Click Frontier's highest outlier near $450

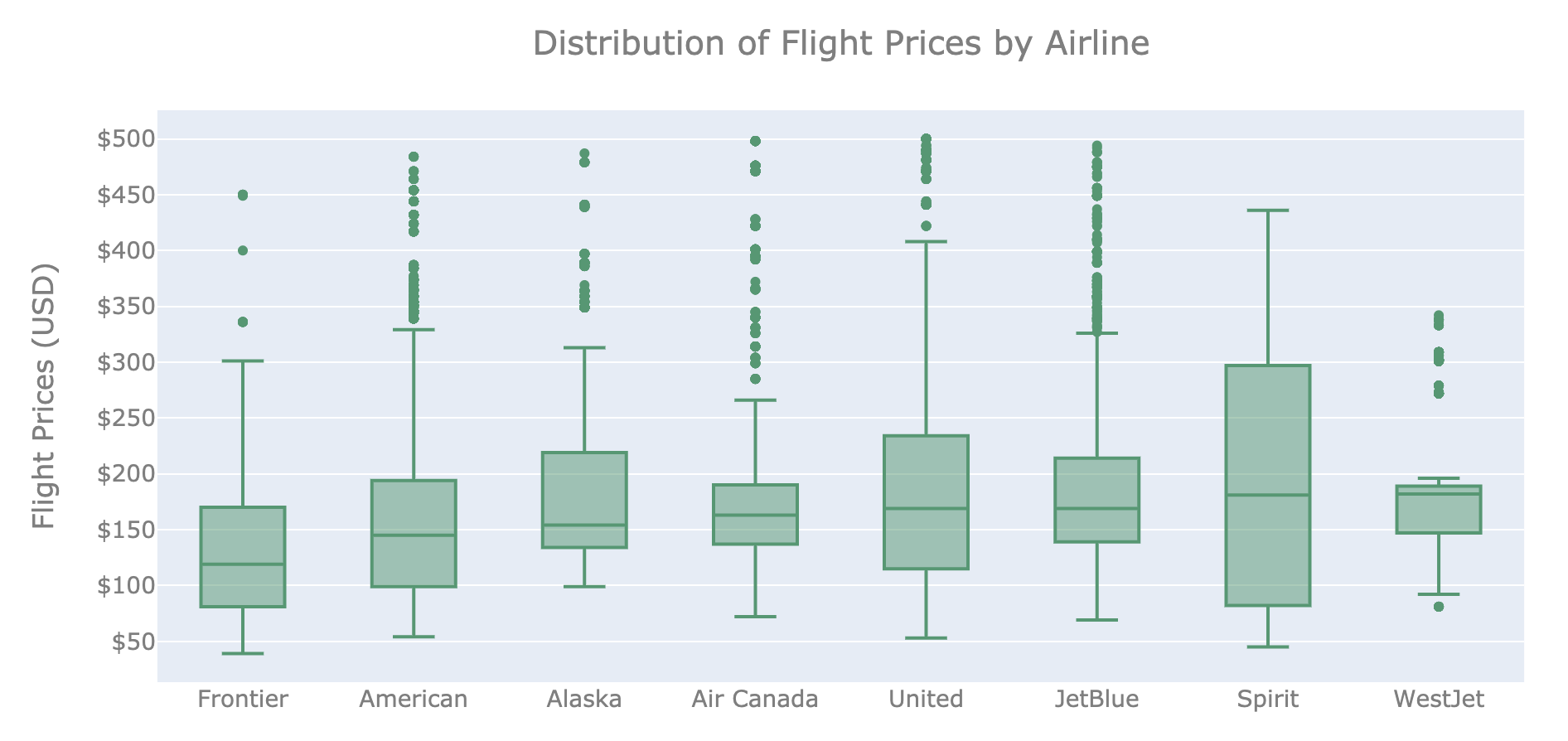point(243,196)
